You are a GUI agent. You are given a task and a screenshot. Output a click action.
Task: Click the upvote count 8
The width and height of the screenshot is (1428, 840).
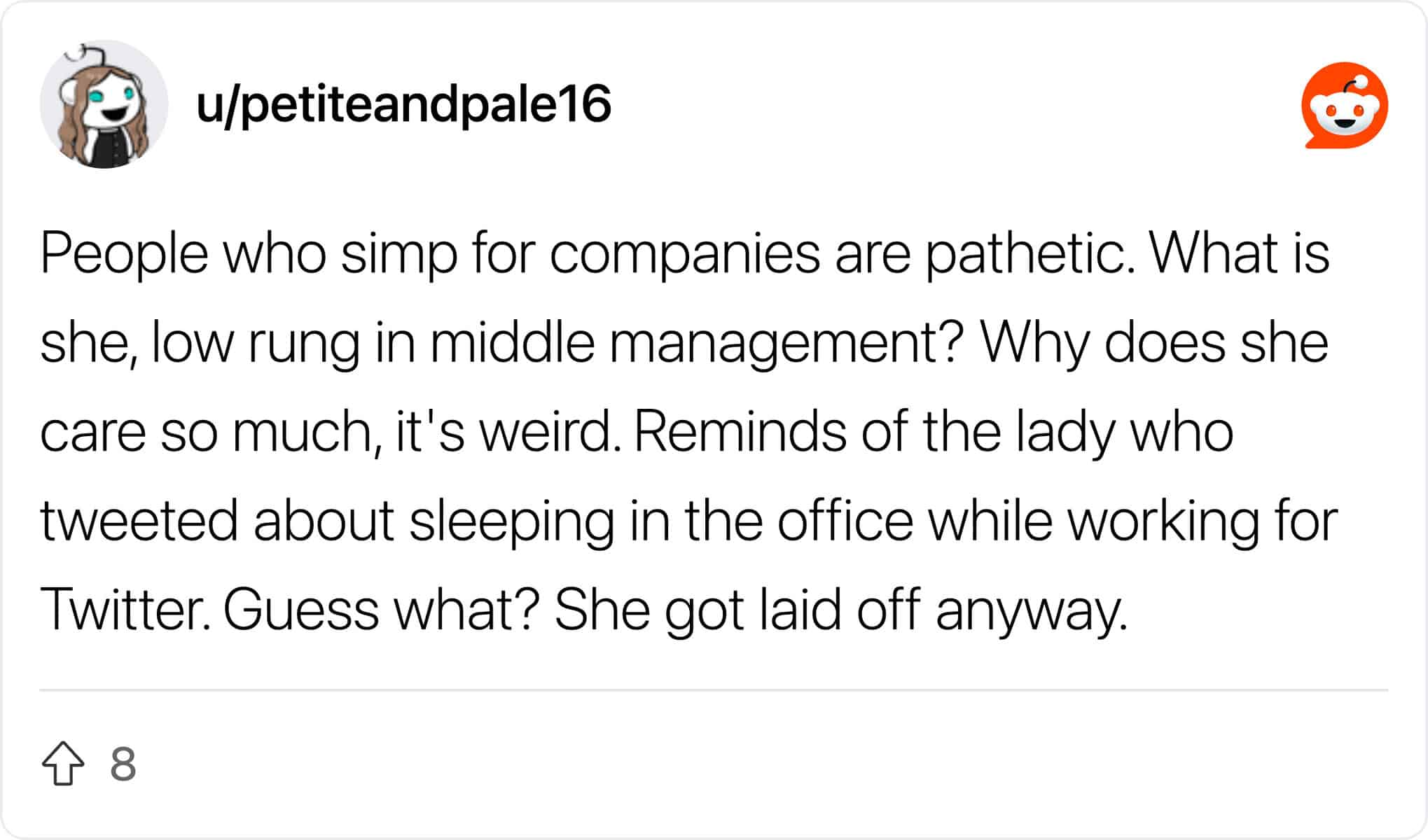coord(123,764)
